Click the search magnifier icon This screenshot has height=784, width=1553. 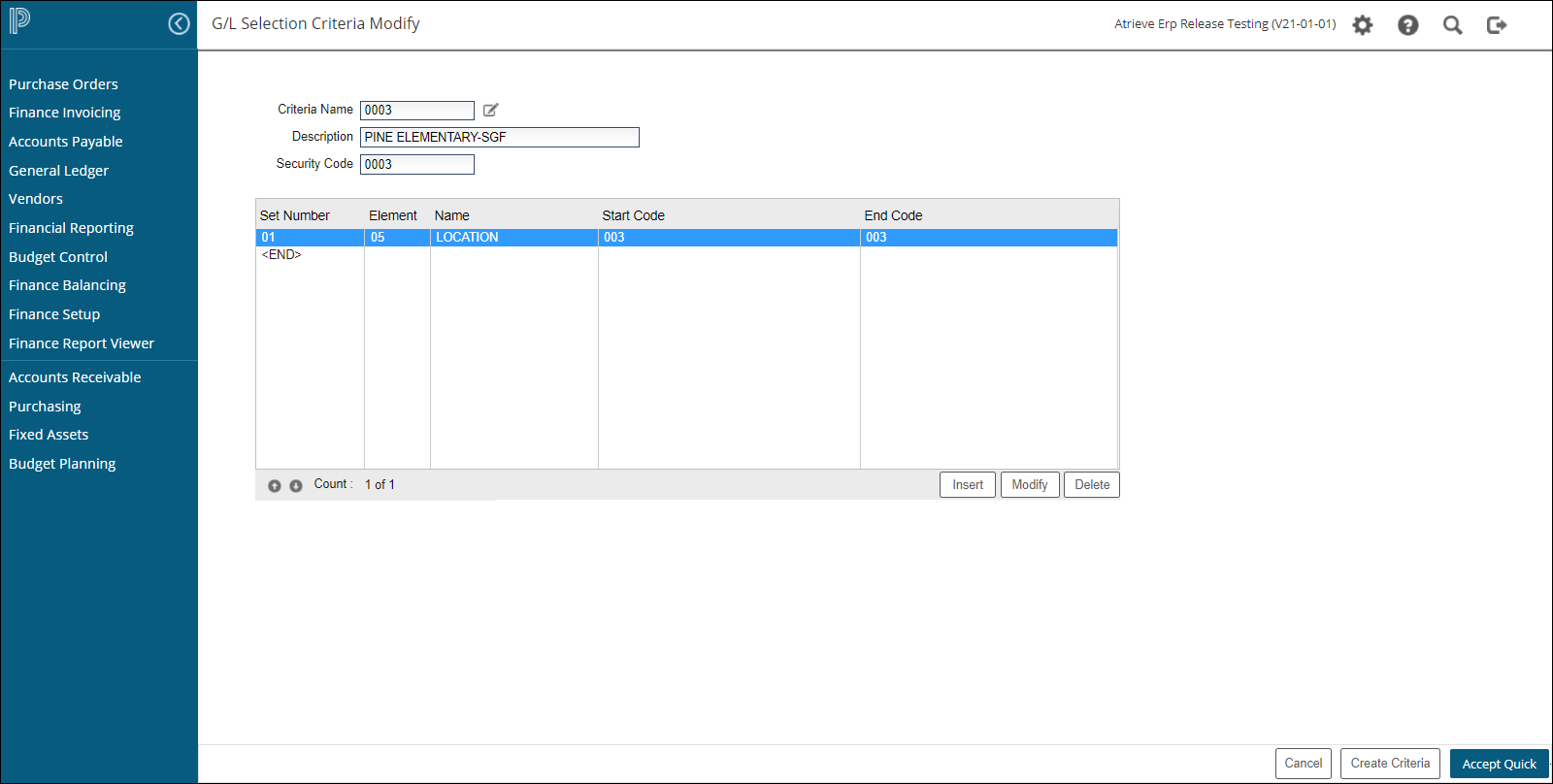pyautogui.click(x=1452, y=25)
